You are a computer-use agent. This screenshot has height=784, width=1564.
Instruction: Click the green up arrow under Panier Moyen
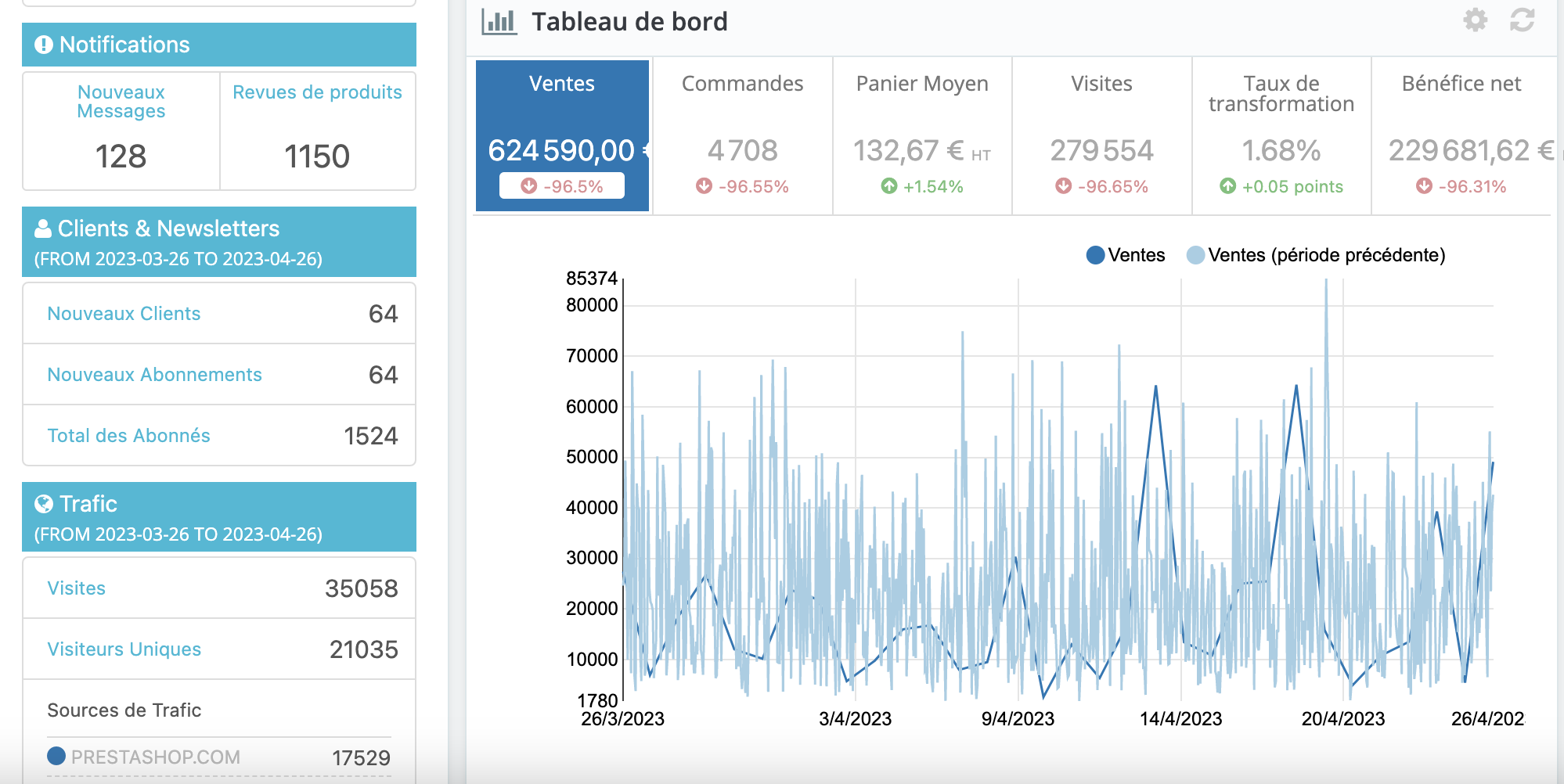pyautogui.click(x=888, y=186)
